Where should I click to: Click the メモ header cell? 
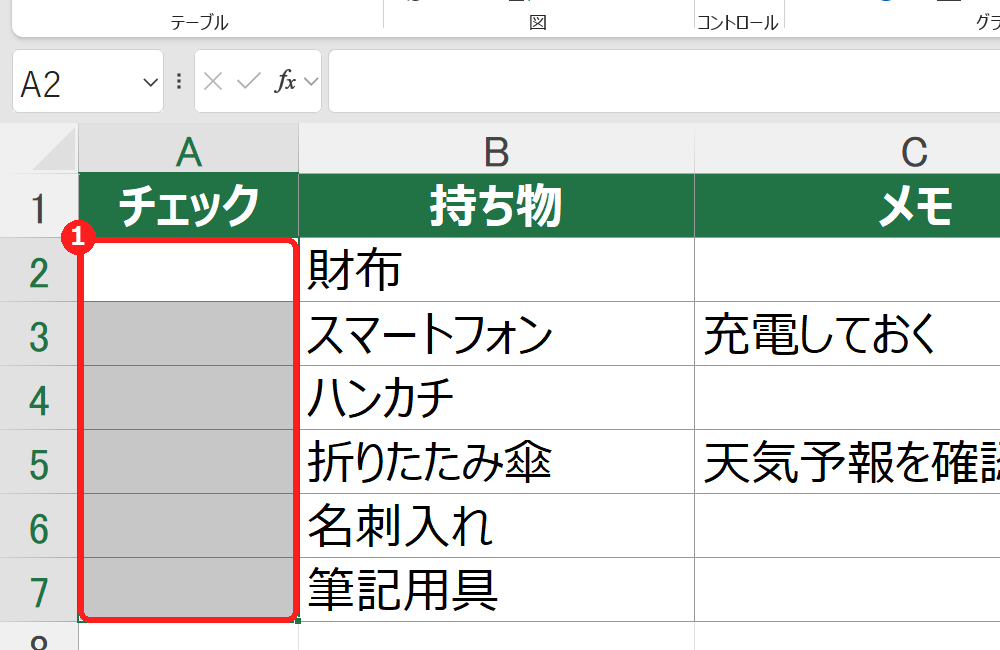848,205
